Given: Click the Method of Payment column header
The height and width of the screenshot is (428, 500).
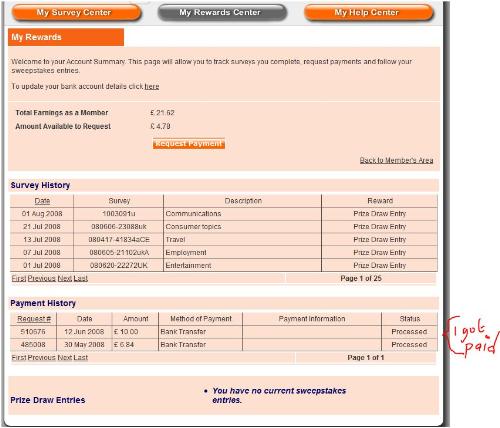Looking at the screenshot, I should [201, 319].
